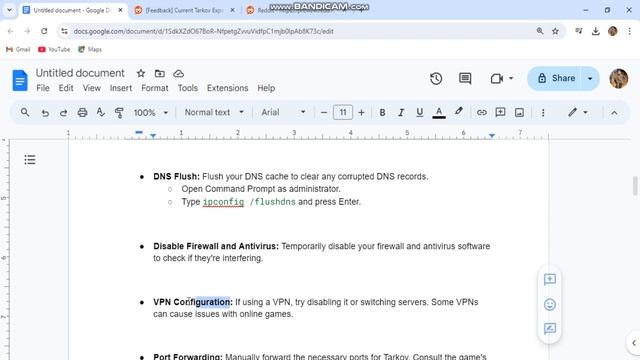Toggle underline formatting

tap(419, 113)
